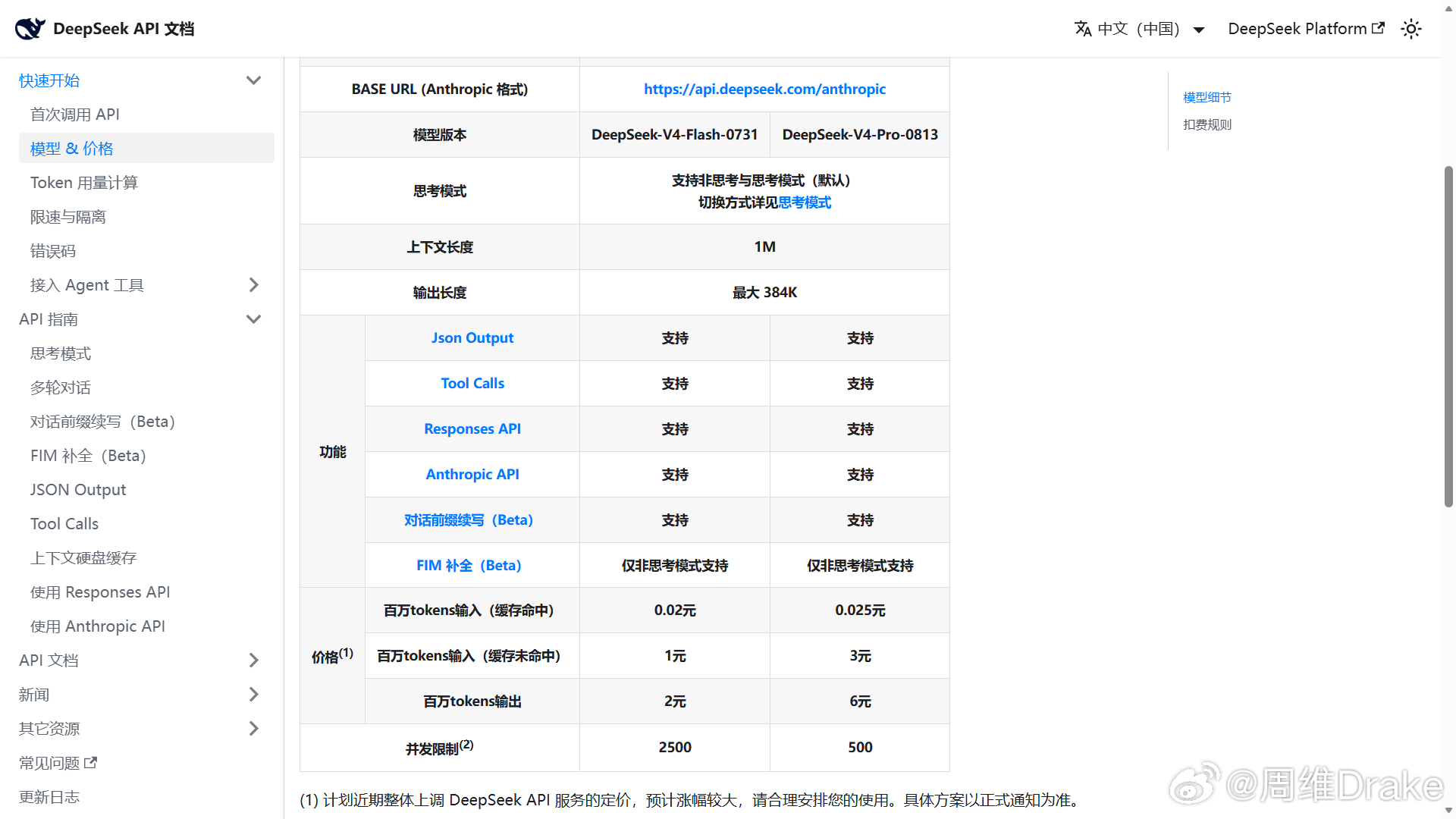Open 常见问题 external link in sidebar

tap(58, 763)
